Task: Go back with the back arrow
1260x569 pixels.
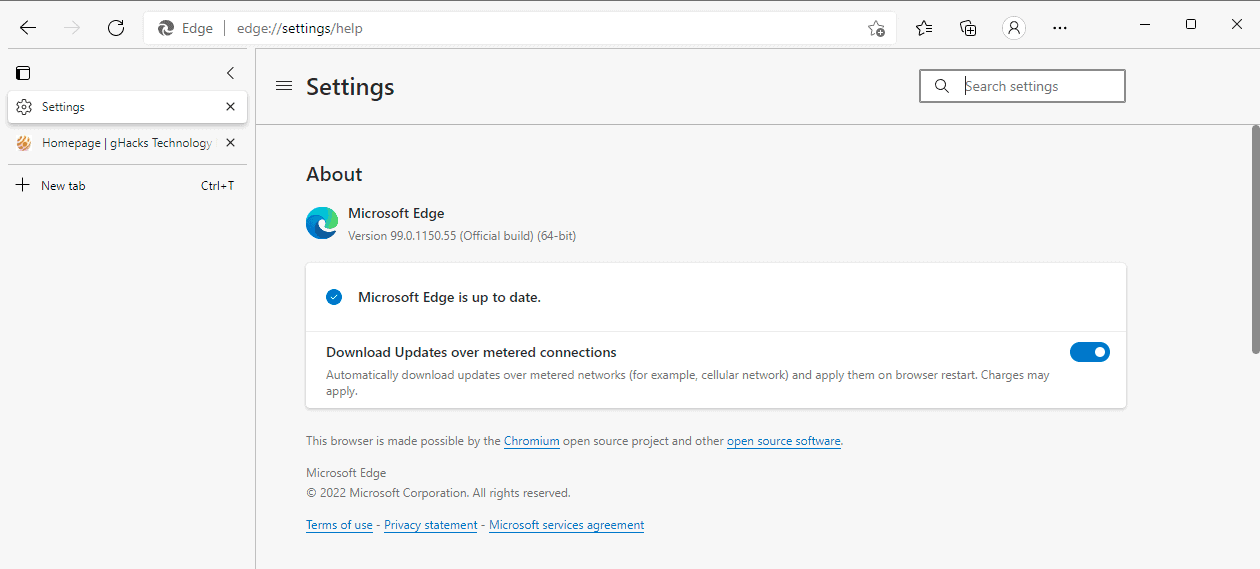Action: coord(28,28)
